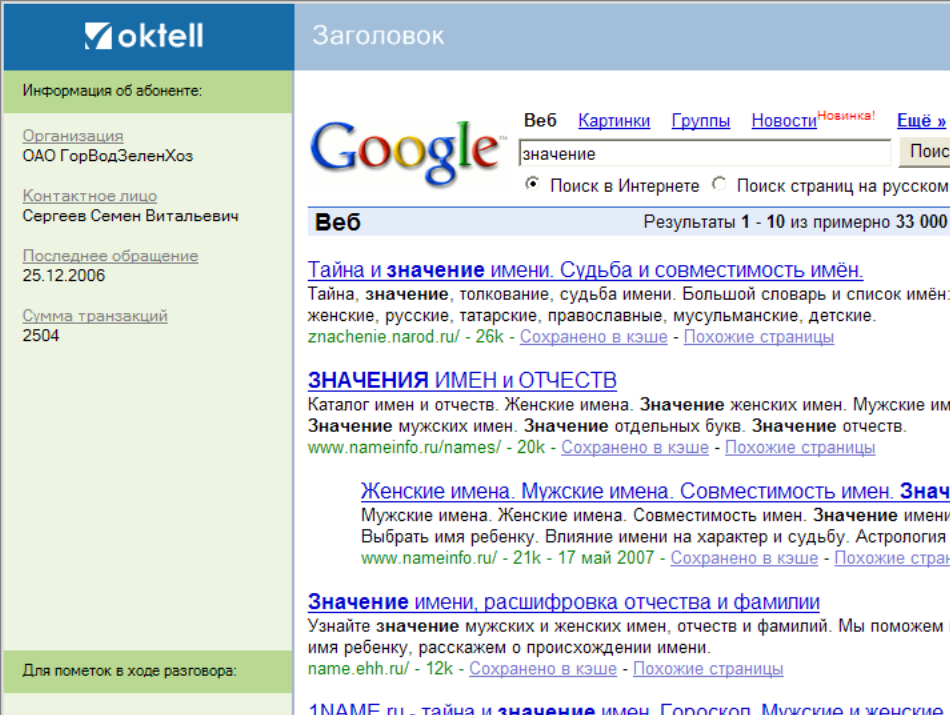The height and width of the screenshot is (715, 950).
Task: Open the 'Последнее обращение' sidebar link
Action: click(x=110, y=256)
